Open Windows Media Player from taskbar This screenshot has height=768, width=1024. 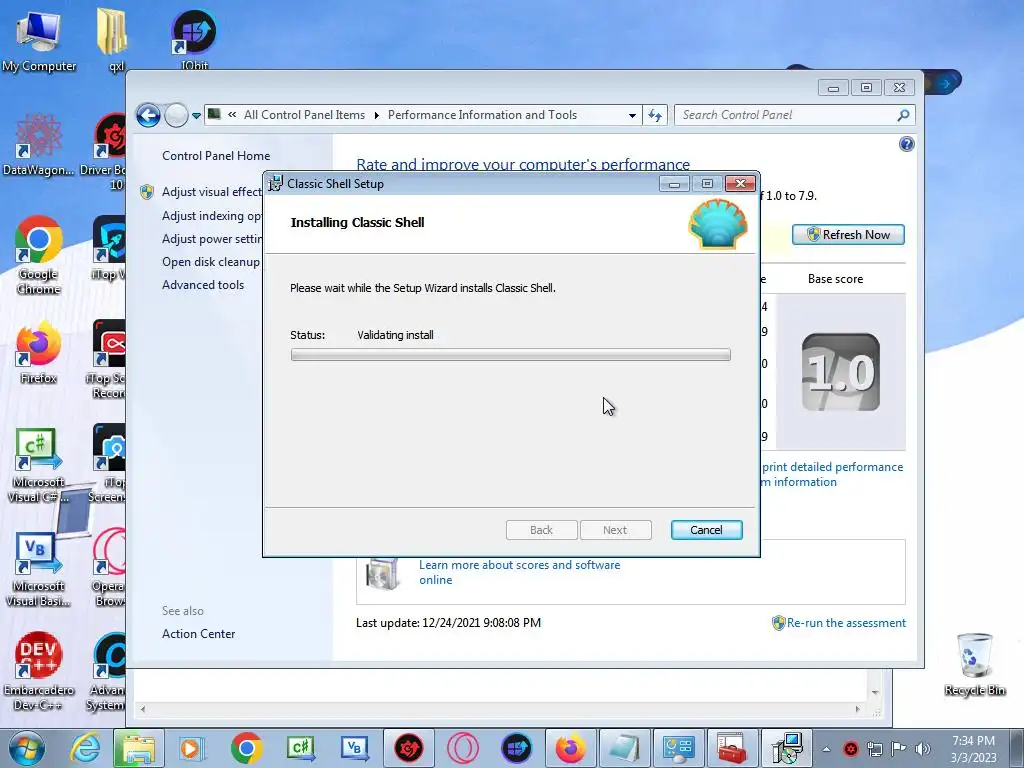tap(192, 748)
